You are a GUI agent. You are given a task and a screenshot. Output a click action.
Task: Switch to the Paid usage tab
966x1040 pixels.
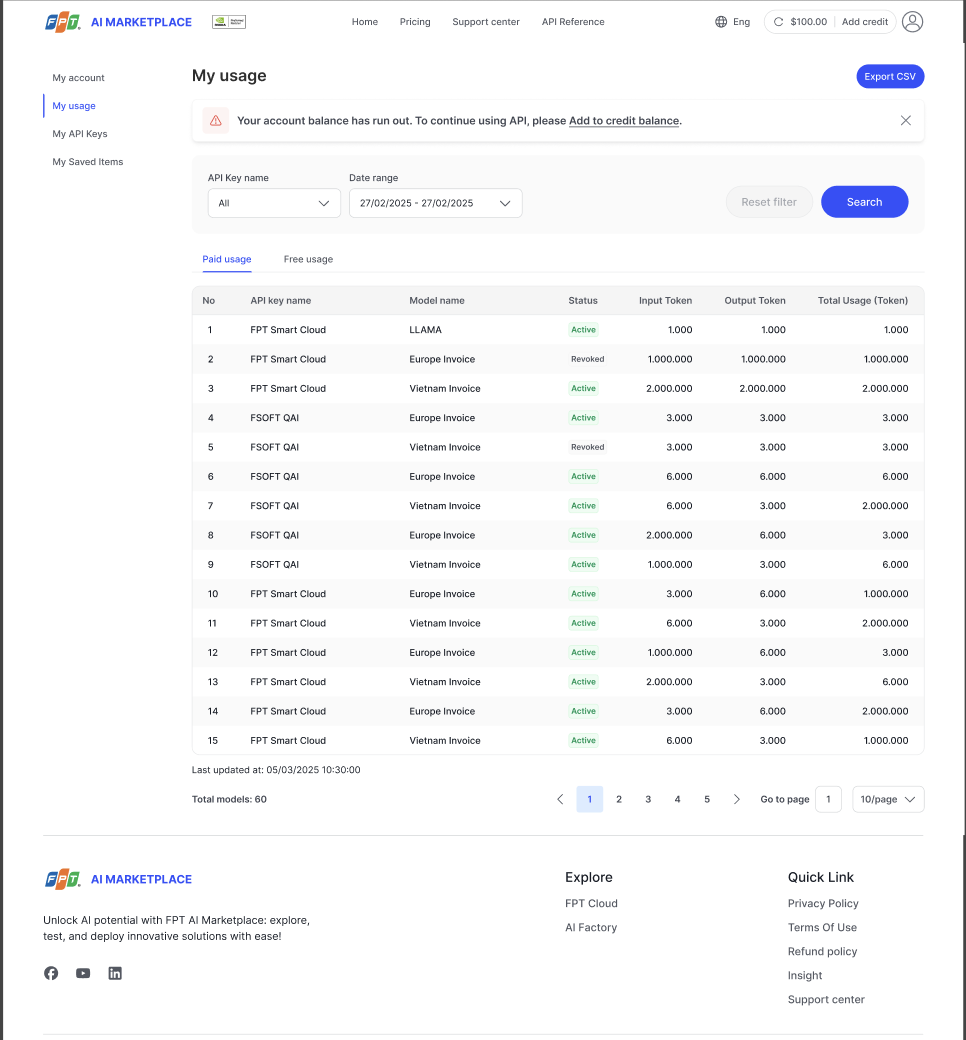226,259
